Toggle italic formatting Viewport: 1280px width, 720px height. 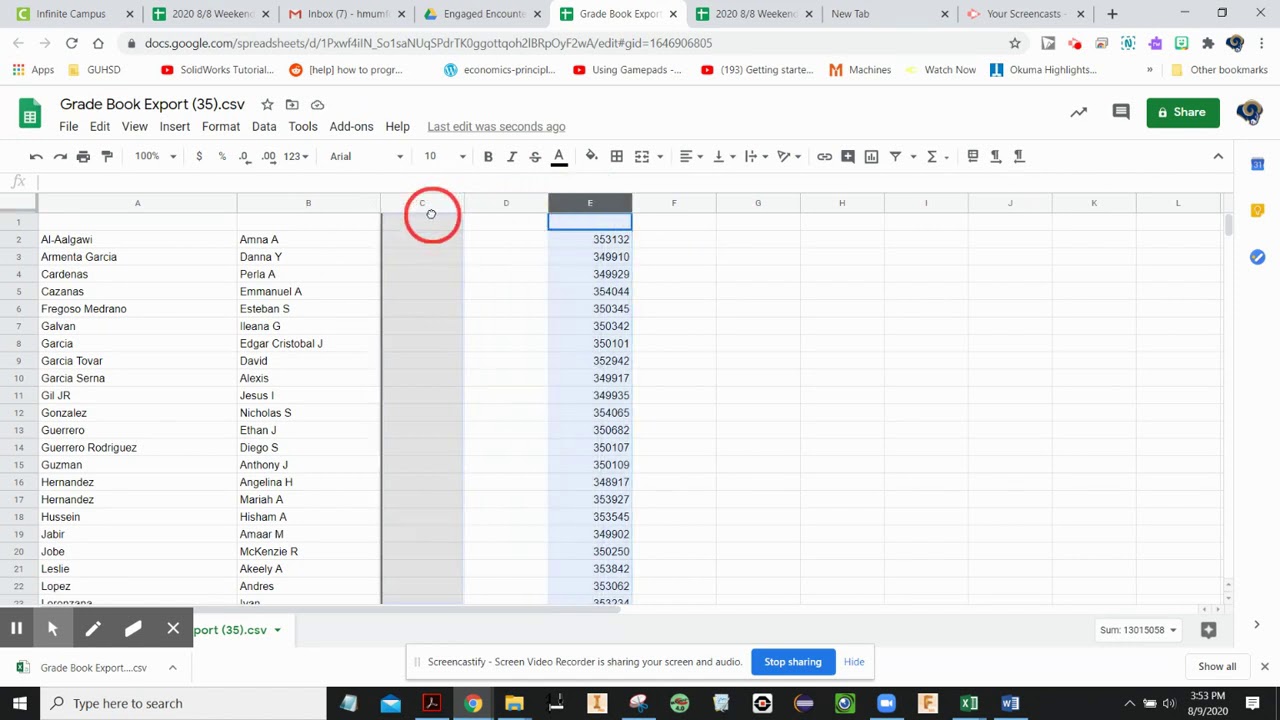coord(511,156)
